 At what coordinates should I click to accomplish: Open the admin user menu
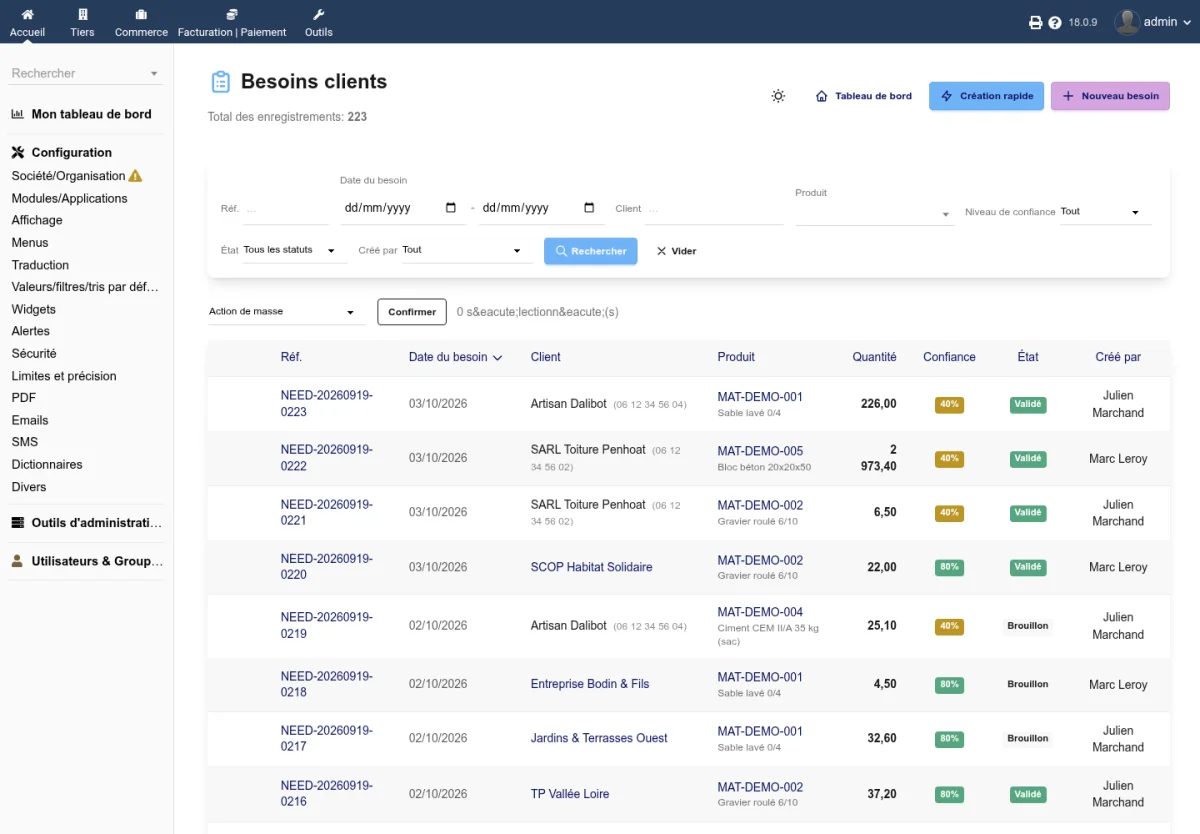point(1153,22)
